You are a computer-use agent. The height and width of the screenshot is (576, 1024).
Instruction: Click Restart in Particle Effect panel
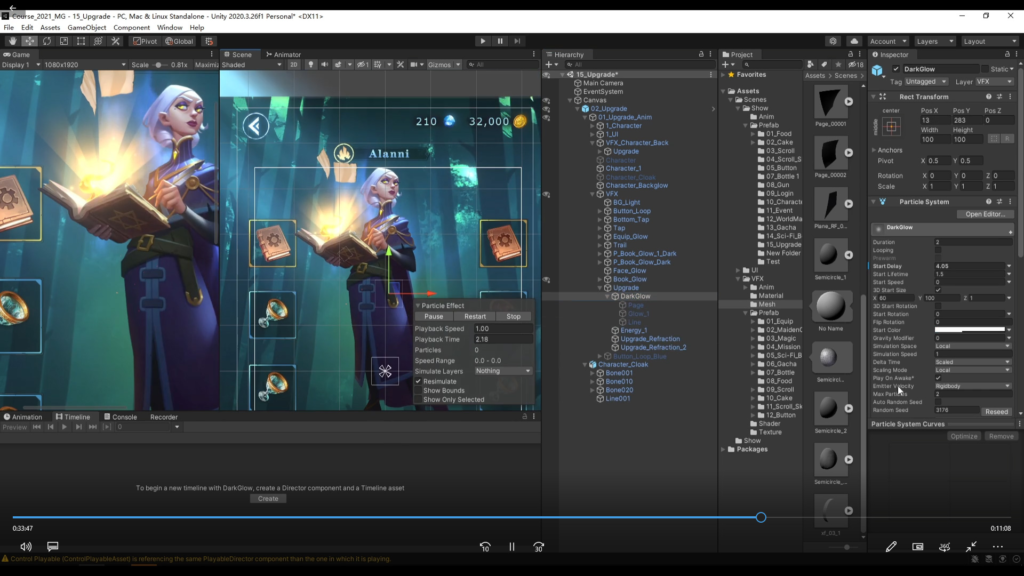(474, 316)
